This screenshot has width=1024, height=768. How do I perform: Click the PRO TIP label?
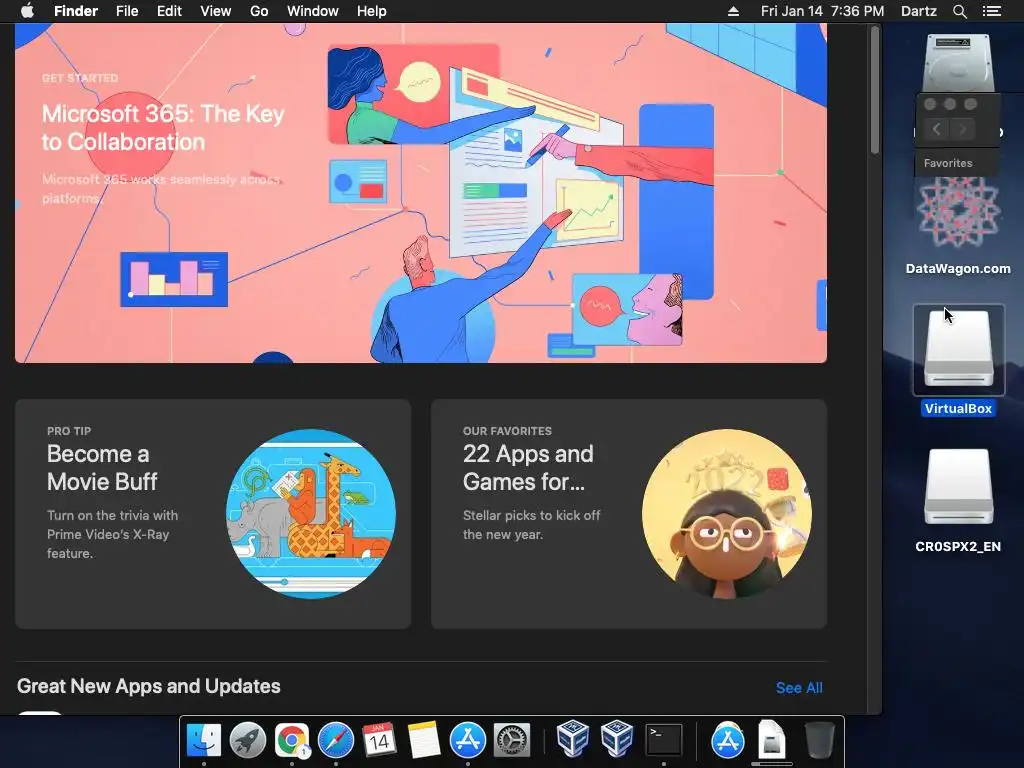click(69, 431)
